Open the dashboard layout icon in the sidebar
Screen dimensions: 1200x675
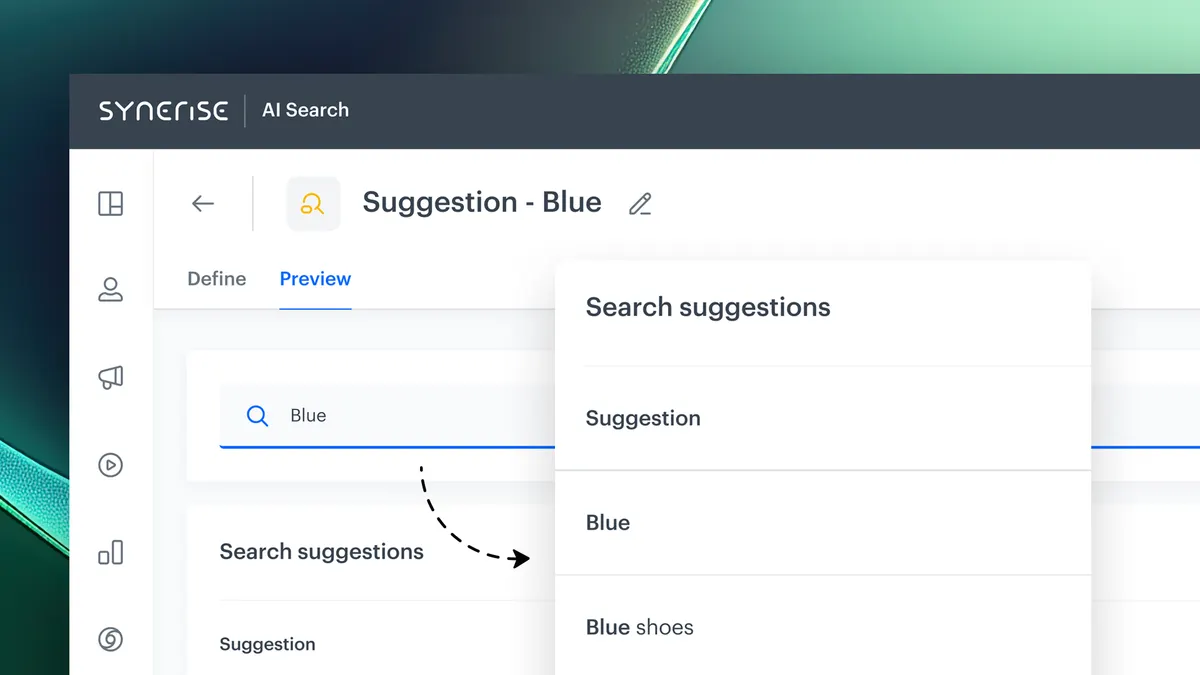pos(111,203)
